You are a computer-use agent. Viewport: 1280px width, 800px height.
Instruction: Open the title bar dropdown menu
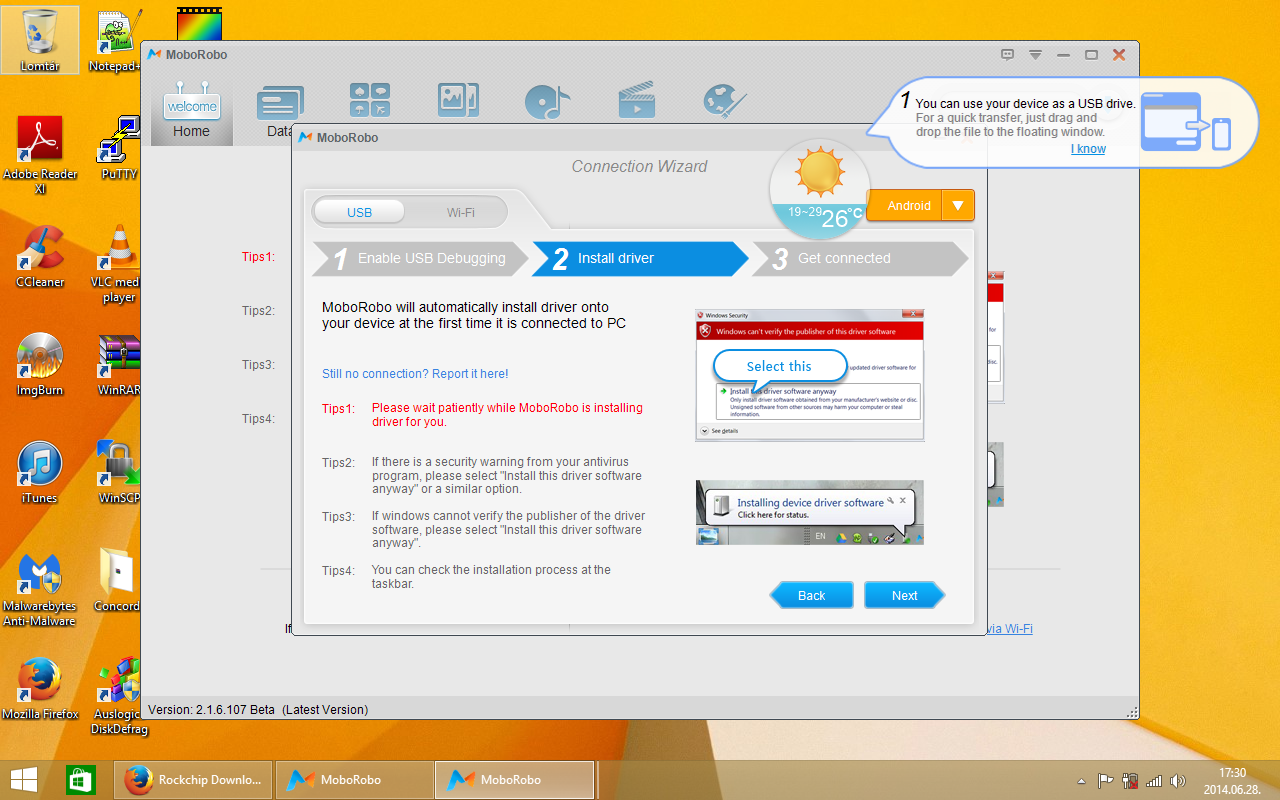click(x=1036, y=55)
